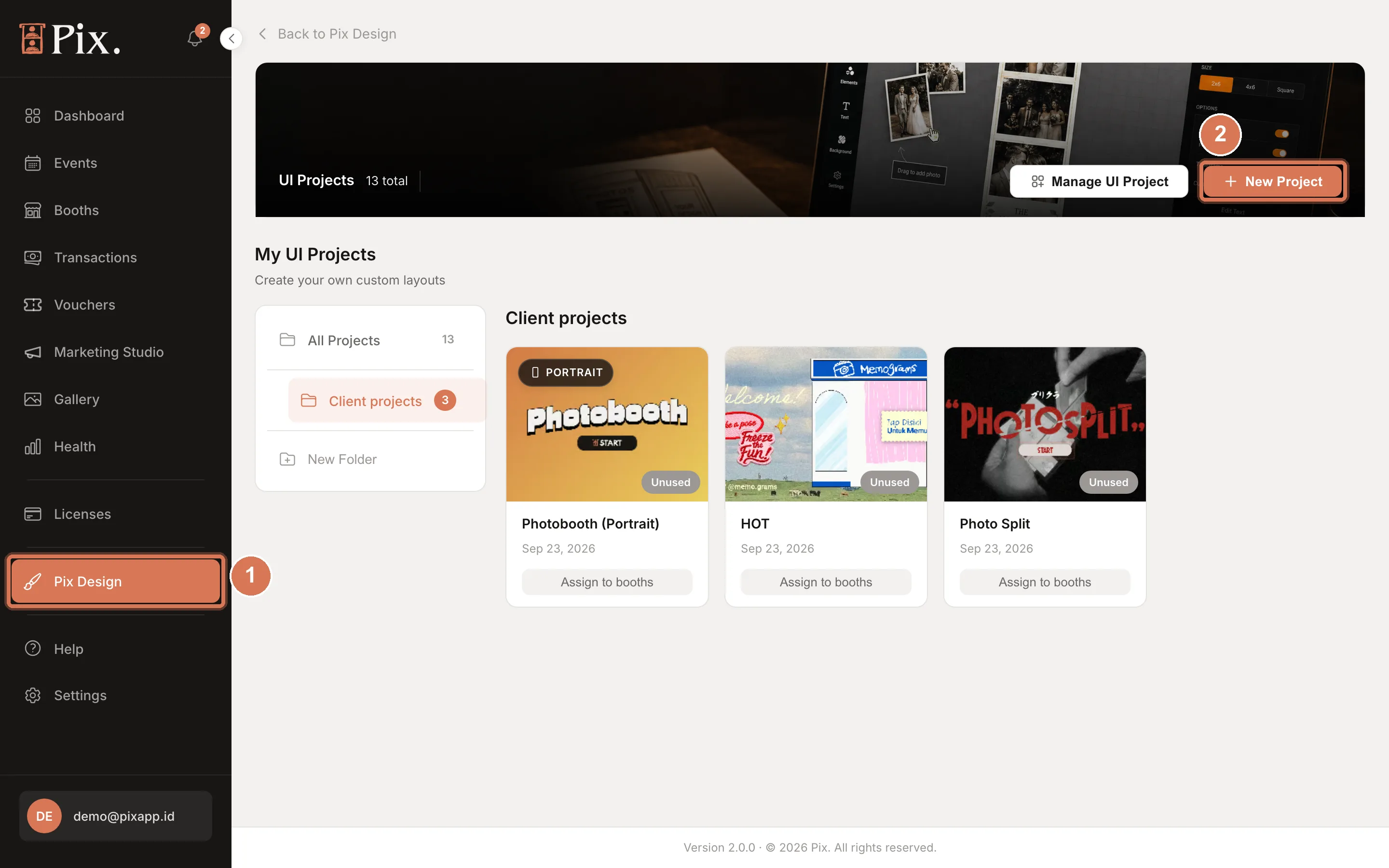Select the Client projects folder
Image resolution: width=1389 pixels, height=868 pixels.
click(386, 401)
